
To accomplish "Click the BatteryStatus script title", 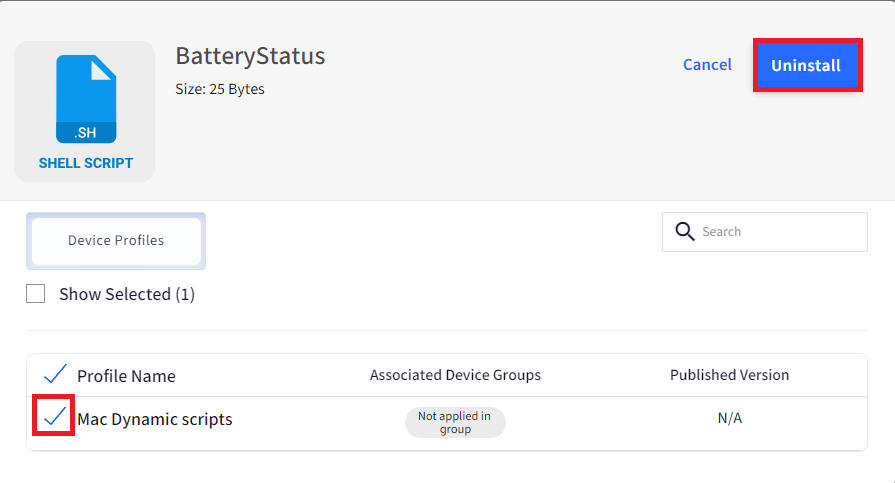I will [250, 56].
